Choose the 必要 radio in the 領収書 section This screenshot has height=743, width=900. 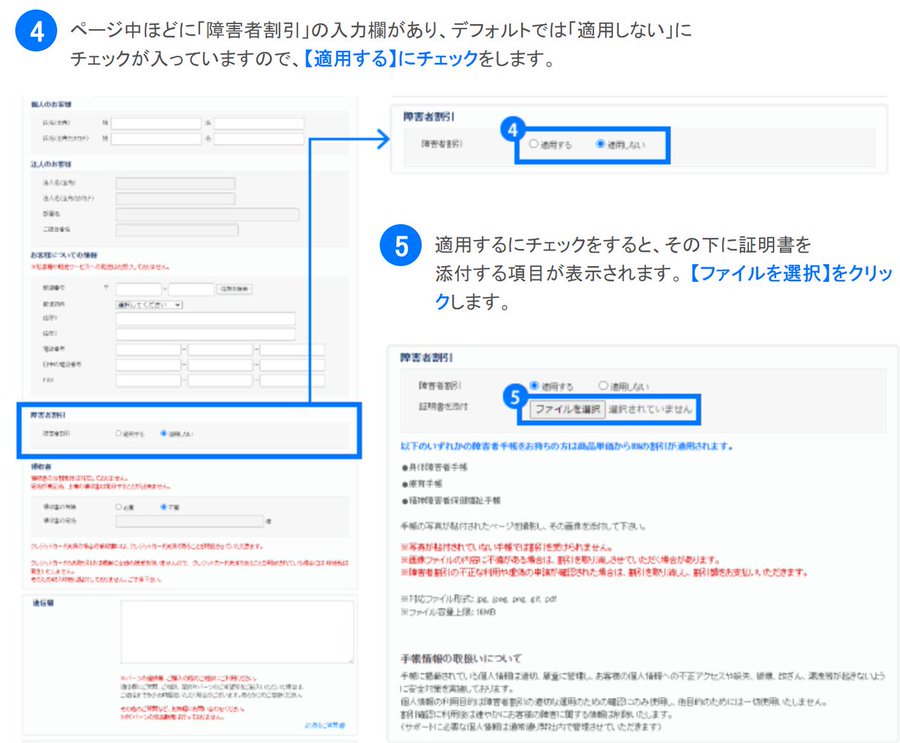[119, 507]
